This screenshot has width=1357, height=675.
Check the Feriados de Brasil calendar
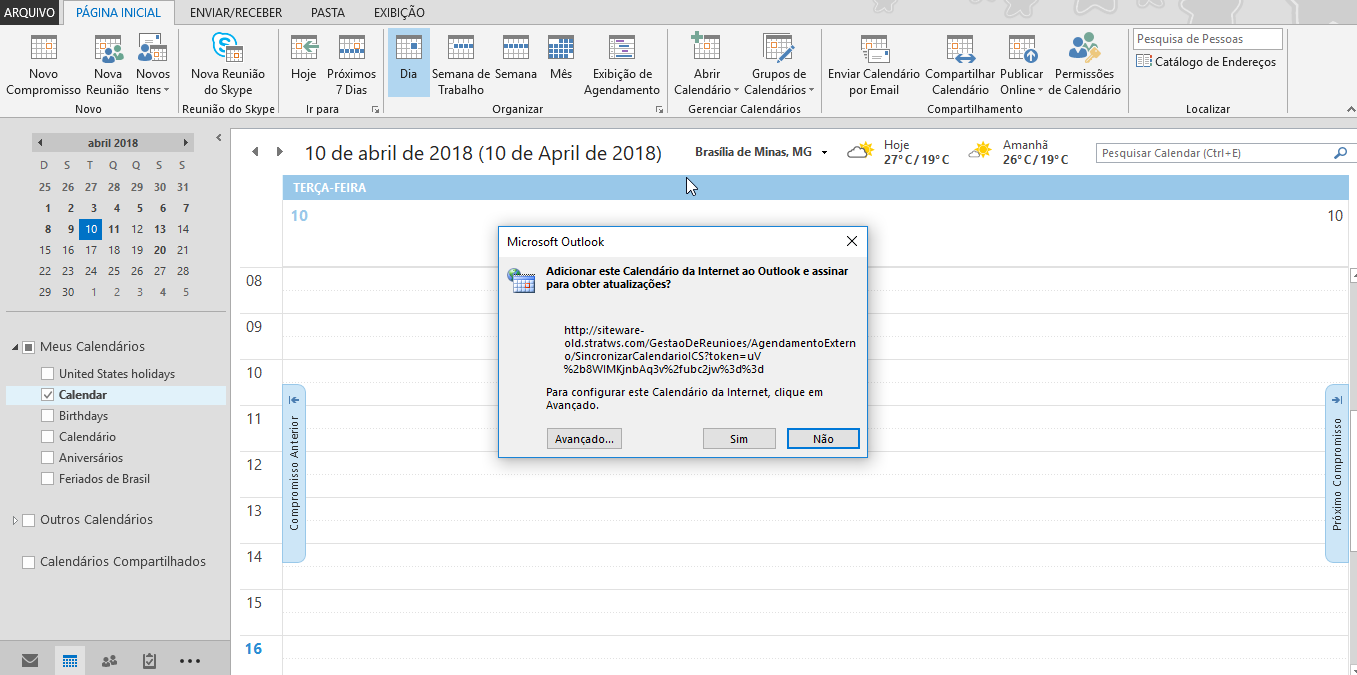[x=47, y=479]
